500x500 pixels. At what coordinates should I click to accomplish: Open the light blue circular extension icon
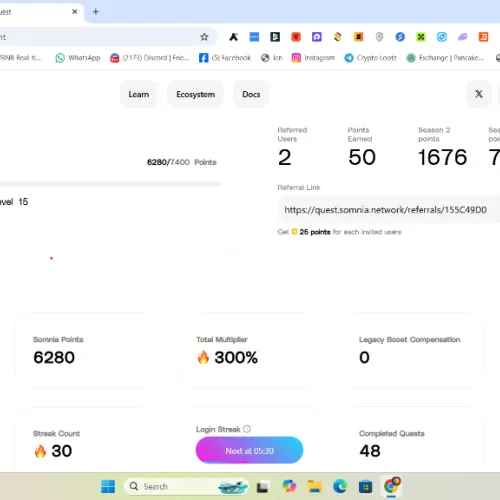(x=442, y=37)
